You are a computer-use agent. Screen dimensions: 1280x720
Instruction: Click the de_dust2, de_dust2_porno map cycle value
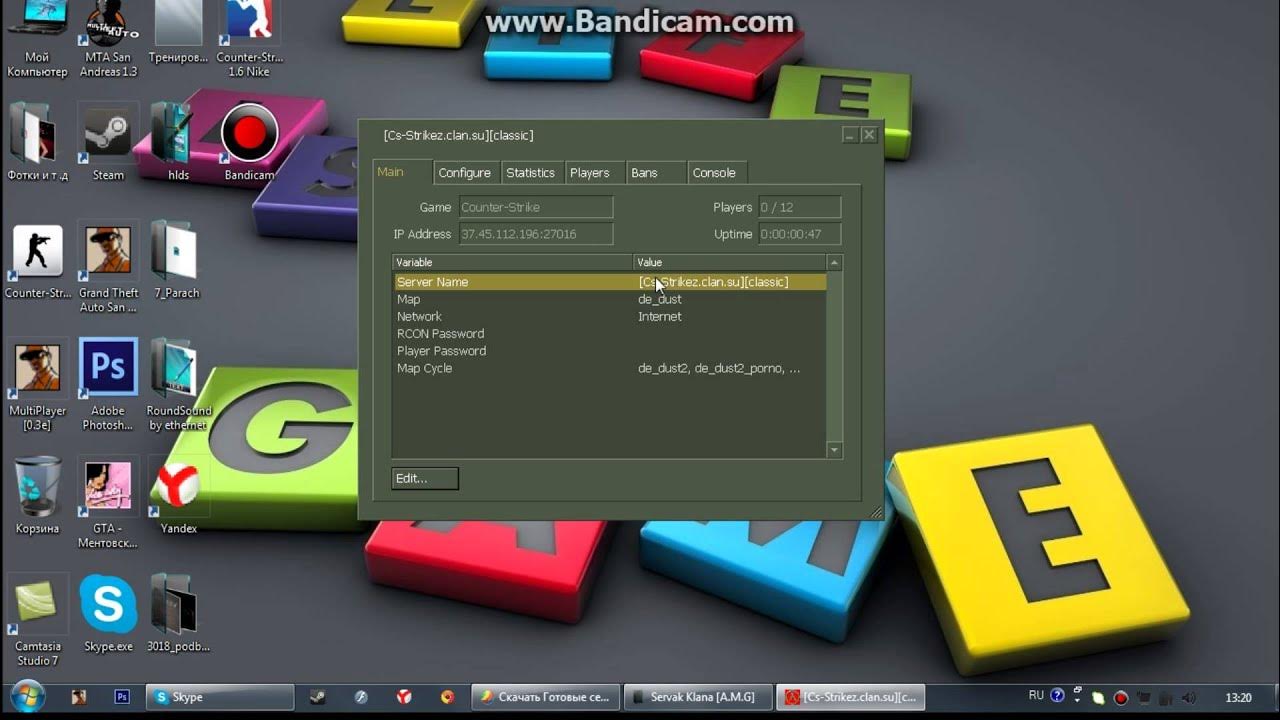(x=719, y=368)
